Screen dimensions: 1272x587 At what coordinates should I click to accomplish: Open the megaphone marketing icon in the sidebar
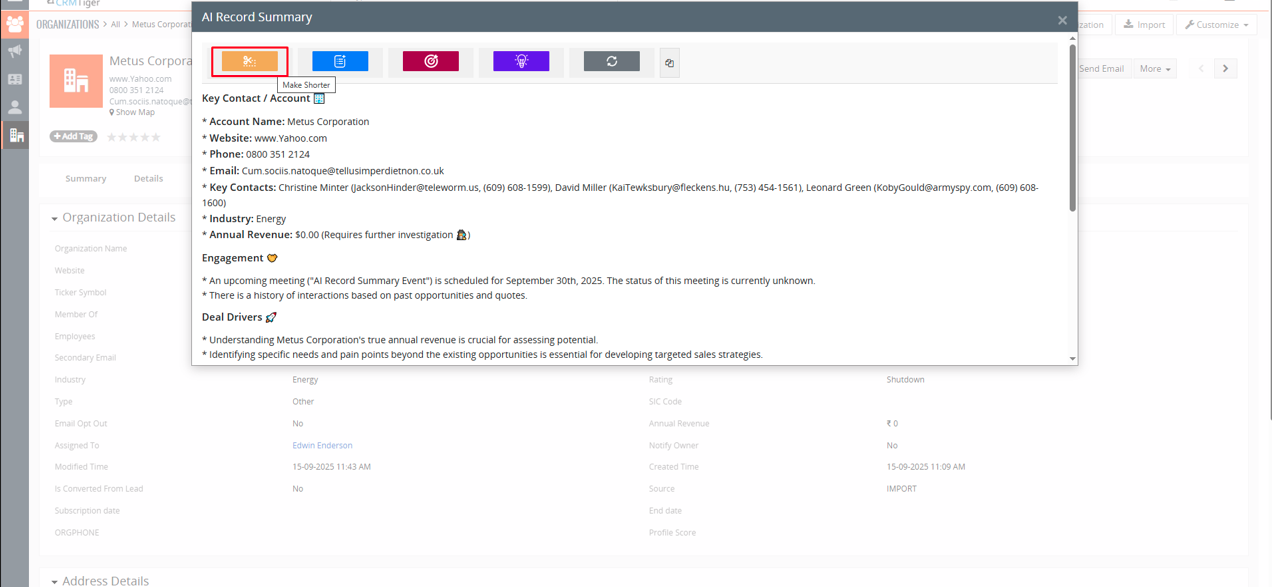(x=15, y=51)
